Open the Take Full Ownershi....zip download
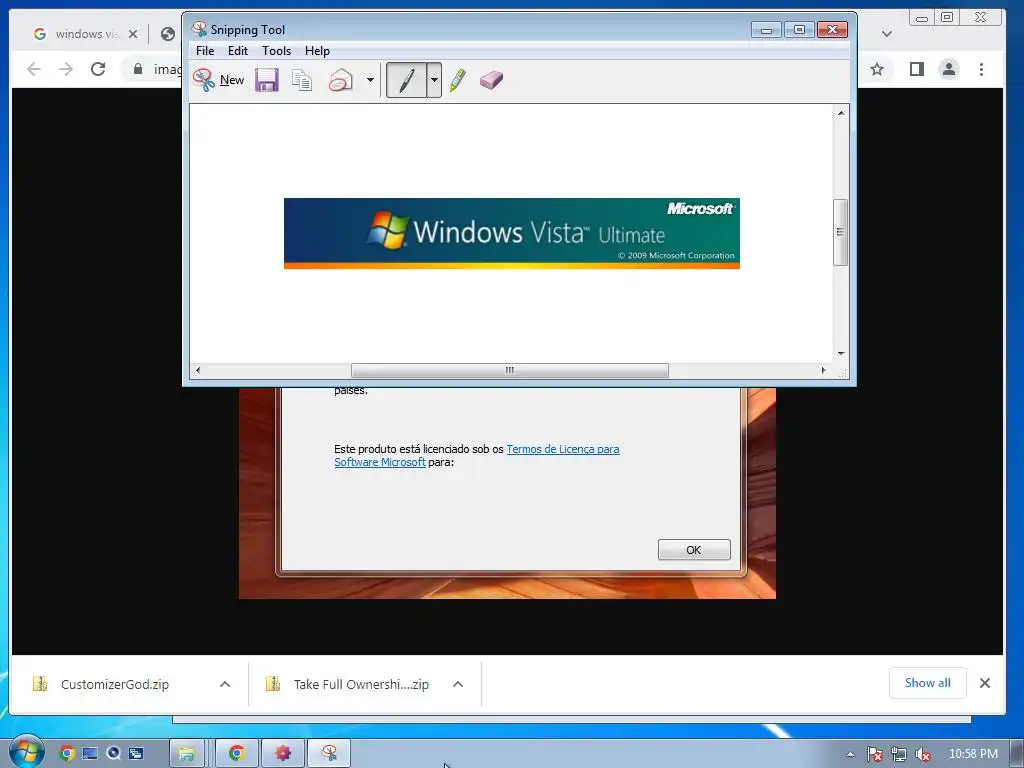This screenshot has height=768, width=1024. tap(360, 684)
